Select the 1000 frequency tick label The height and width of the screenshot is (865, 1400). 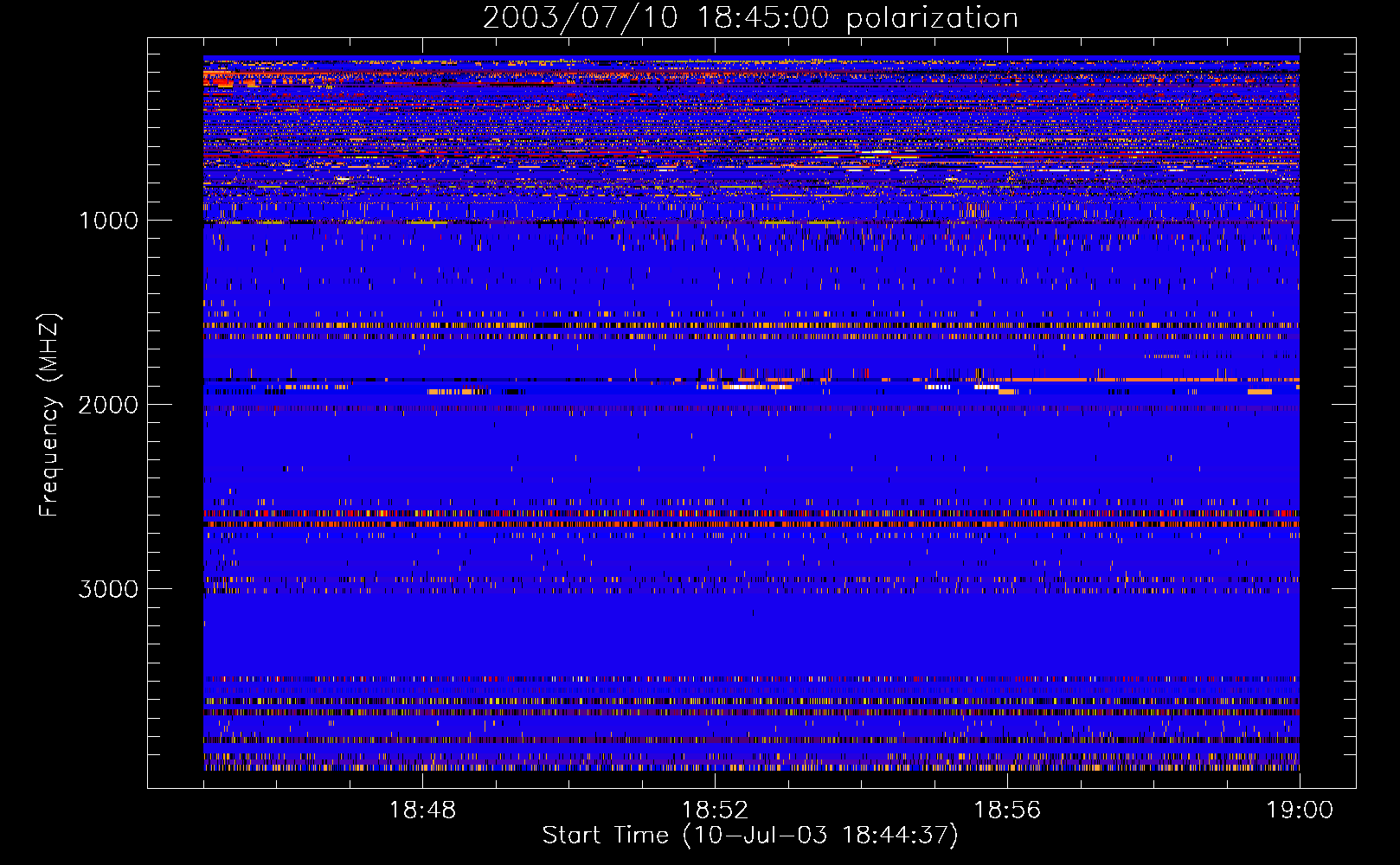tap(108, 221)
